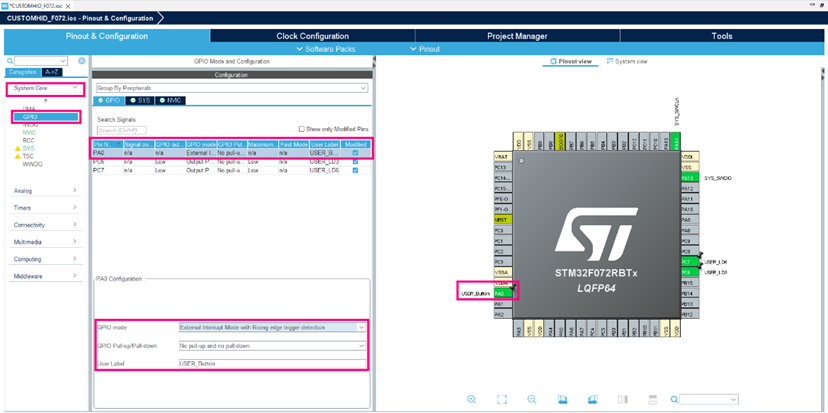
Task: Click the SYS warning triangle icon
Action: [17, 149]
